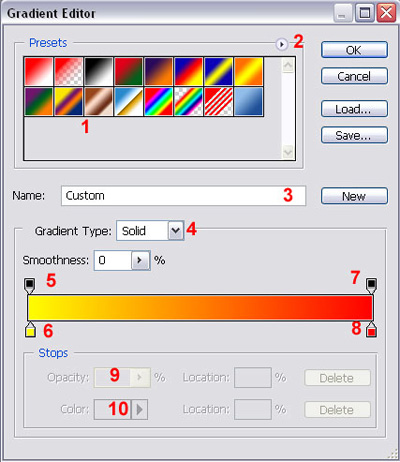Image resolution: width=400 pixels, height=462 pixels.
Task: Open the Gradient Type dropdown
Action: click(x=176, y=231)
